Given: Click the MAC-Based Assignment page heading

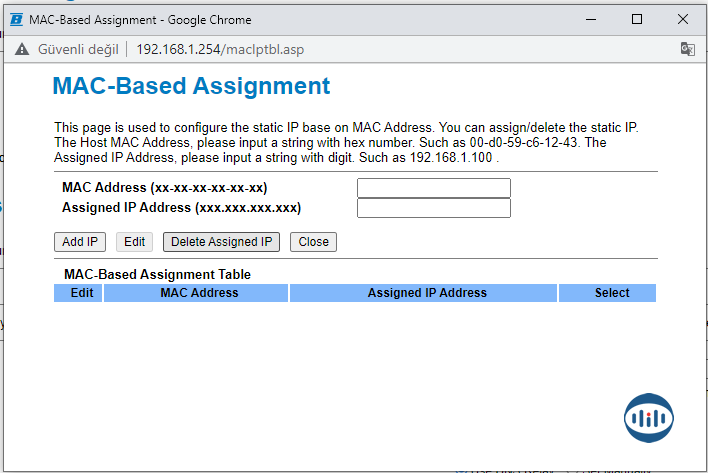Looking at the screenshot, I should (x=191, y=86).
